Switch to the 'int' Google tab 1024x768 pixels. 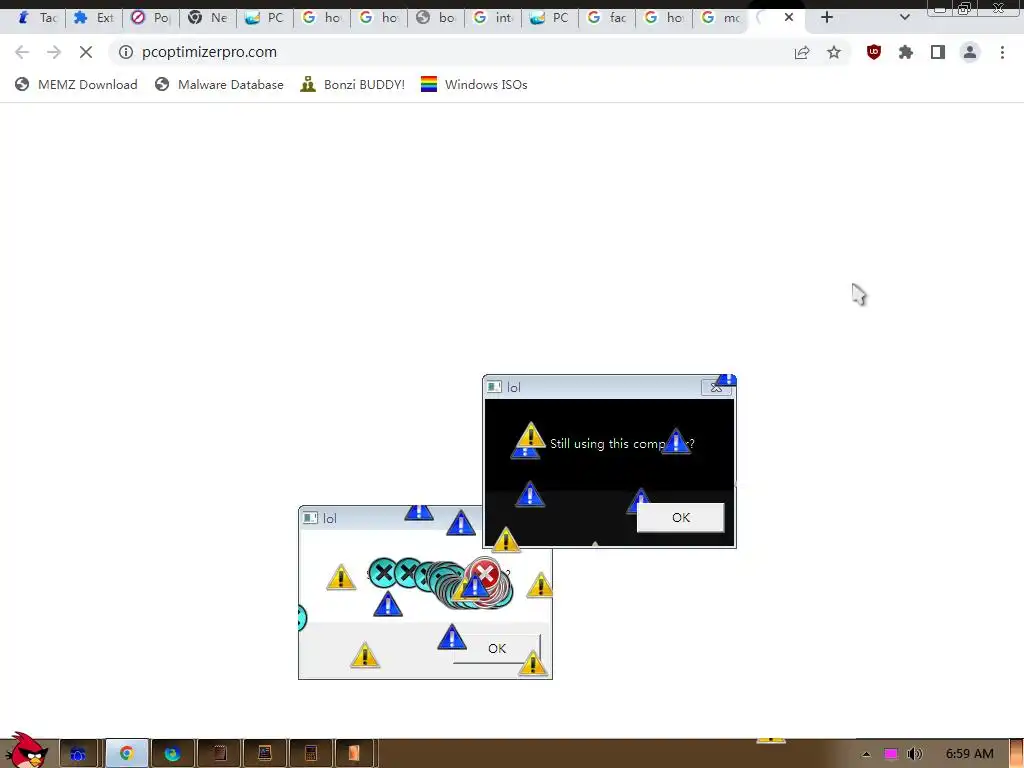click(x=492, y=18)
